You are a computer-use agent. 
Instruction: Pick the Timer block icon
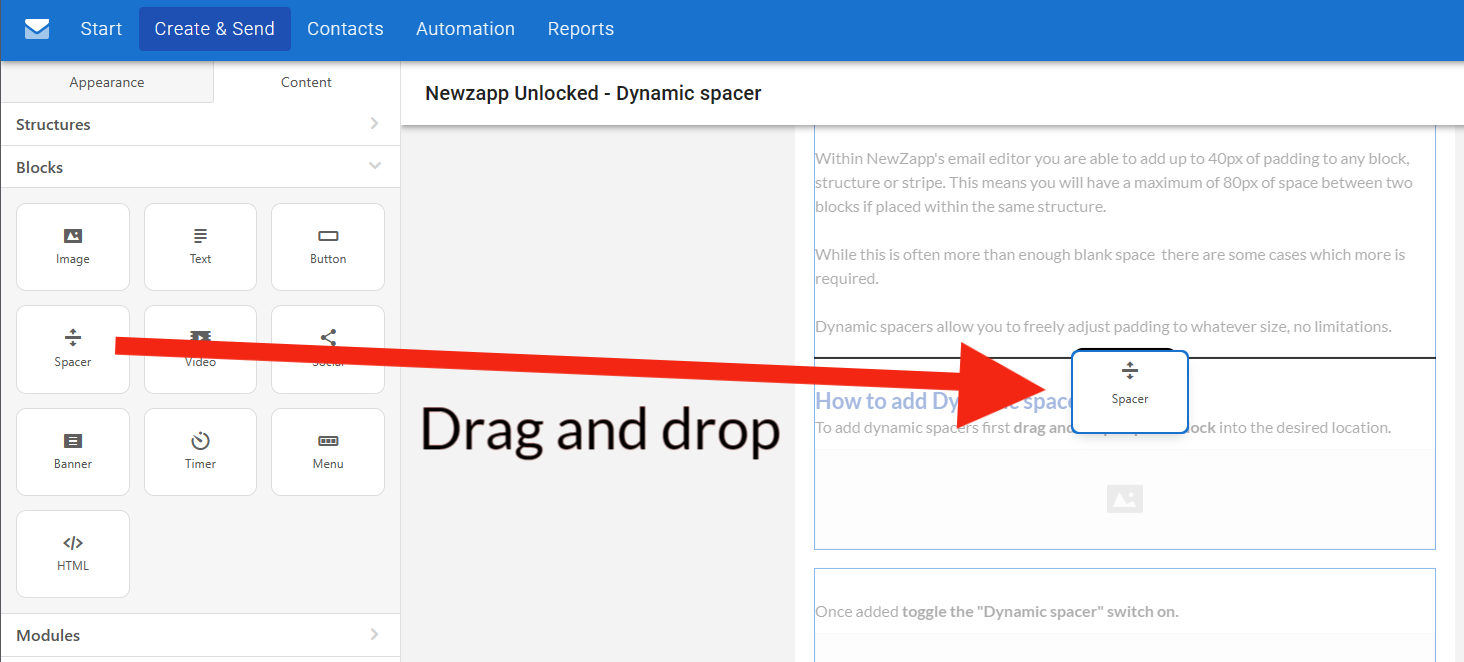point(200,451)
